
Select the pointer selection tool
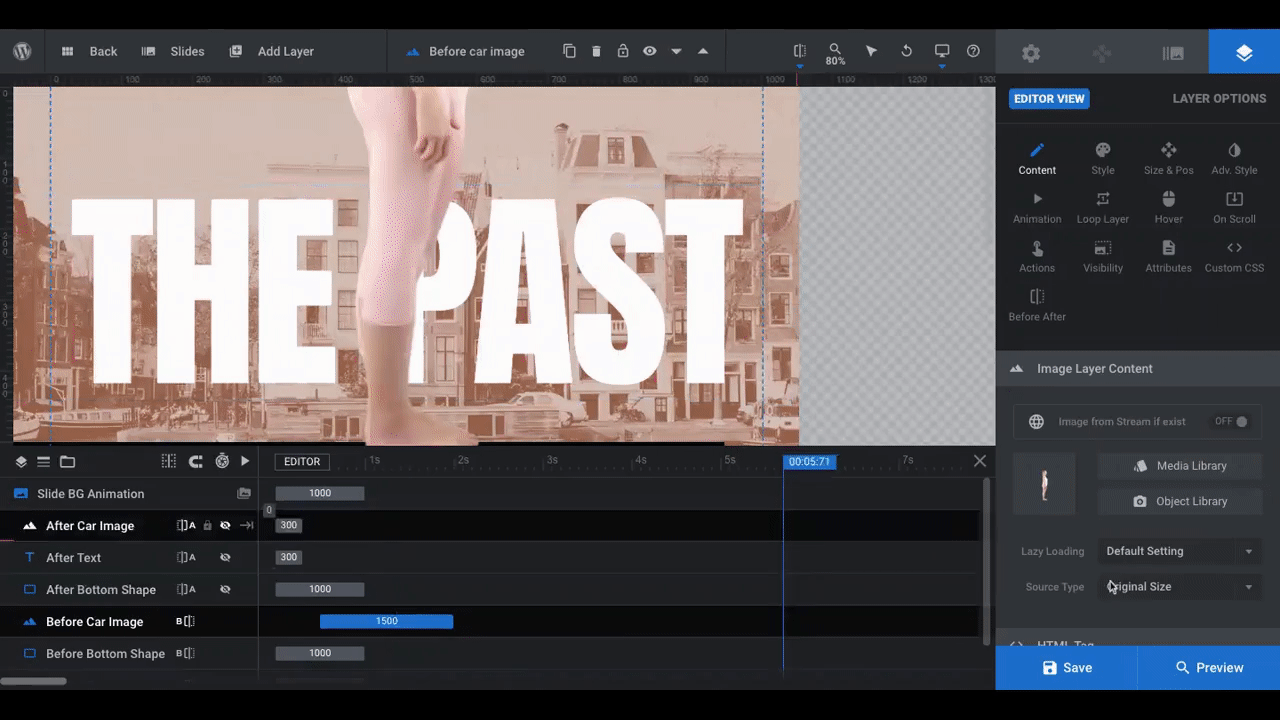871,51
